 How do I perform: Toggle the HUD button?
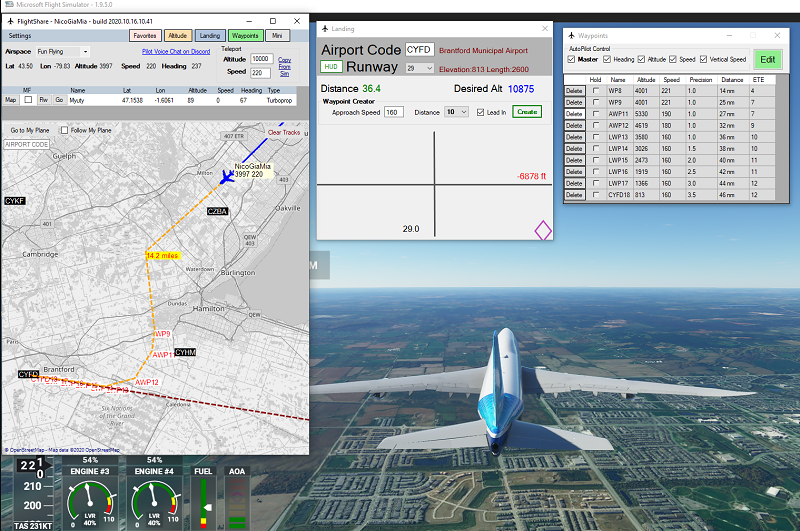(331, 67)
